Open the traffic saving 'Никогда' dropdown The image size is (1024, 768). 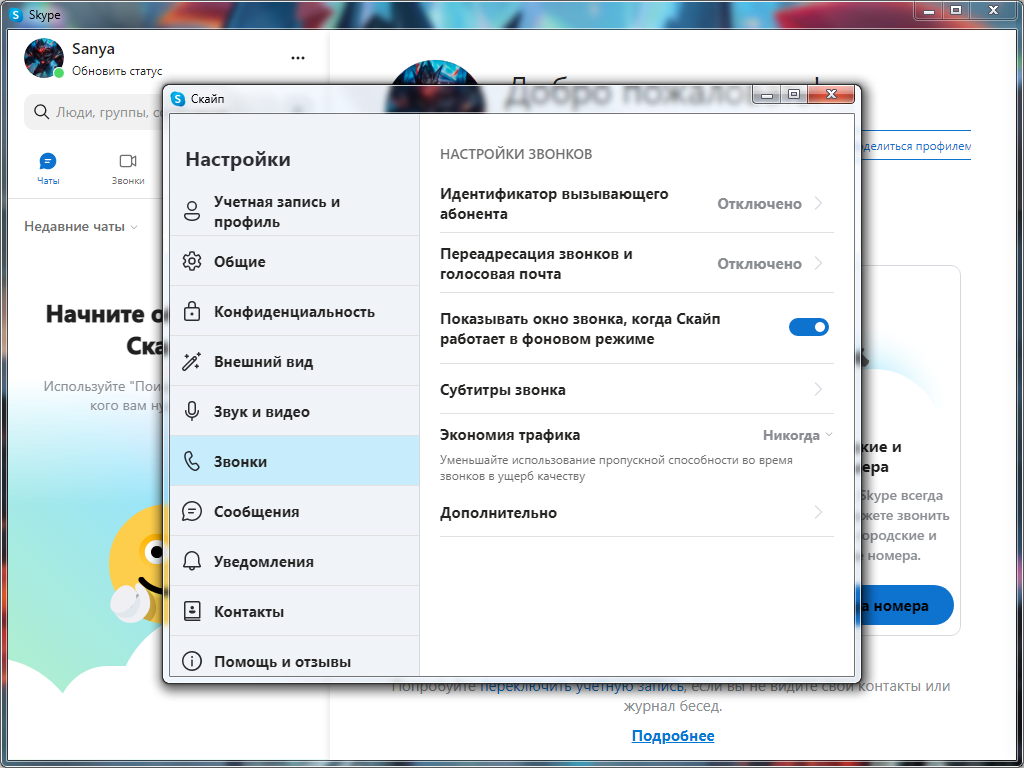[797, 435]
